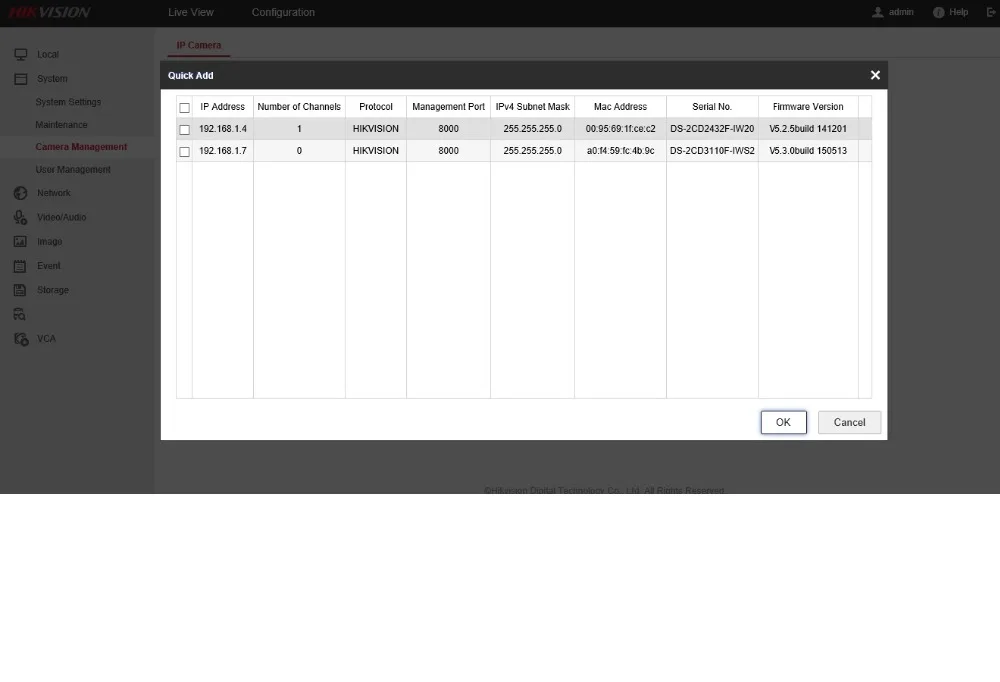Screen dimensions: 1000x682
Task: Expand the Network section
Action: (54, 193)
